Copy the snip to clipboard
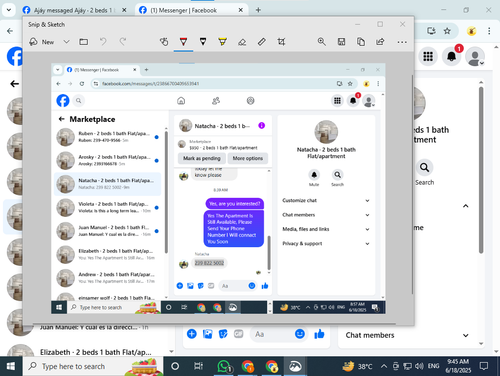500x376 pixels. point(361,42)
